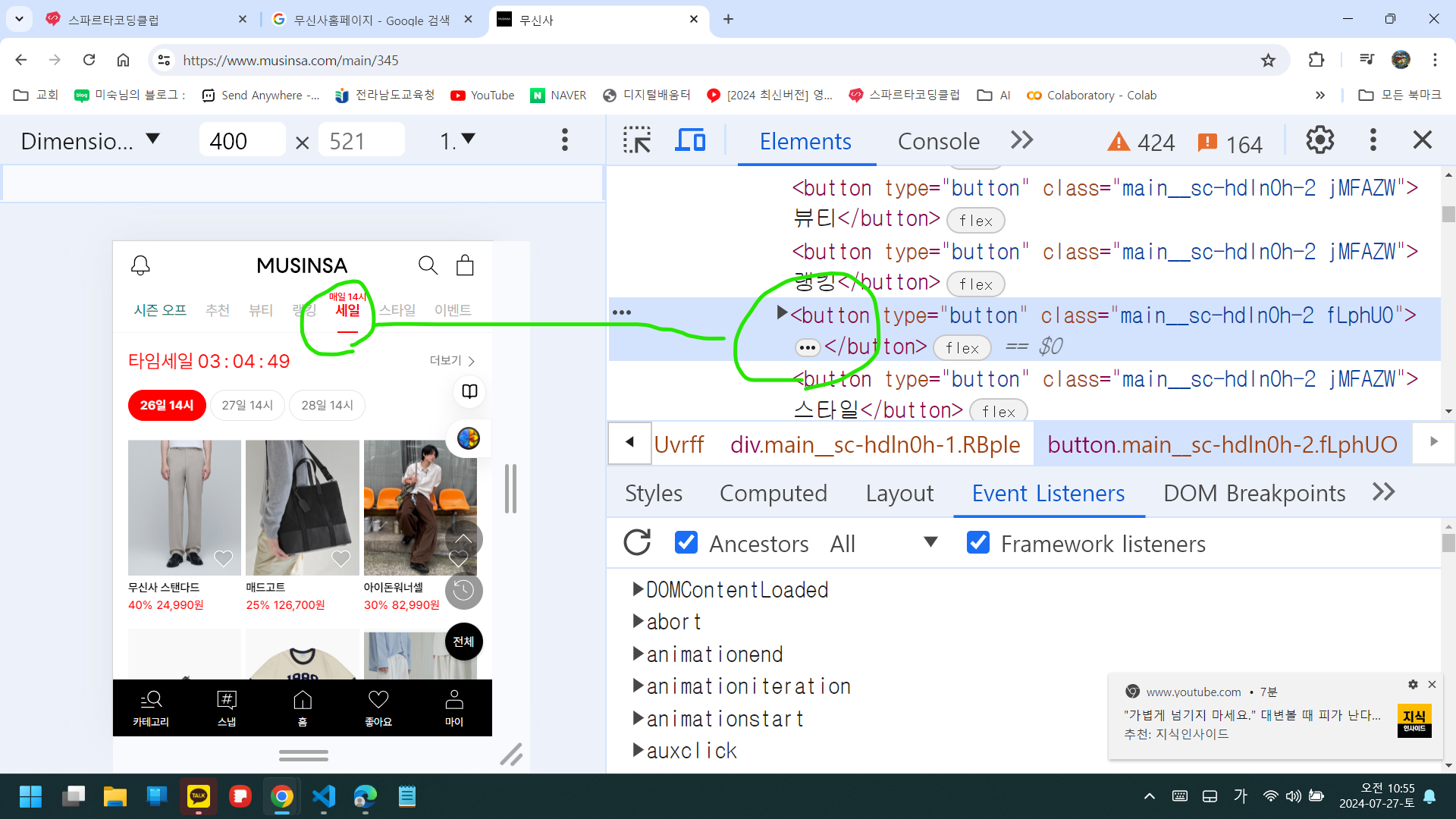Open DevTools customize three-dot menu

[1373, 140]
